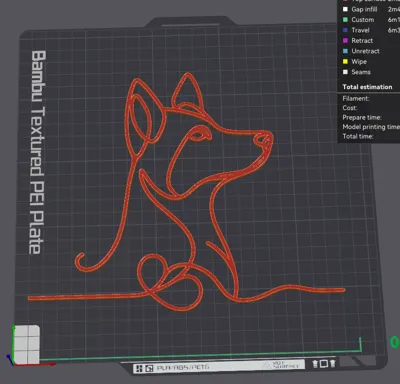Screen dimensions: 400x384
Task: Toggle the Gap infill legend entry
Action: [x=361, y=9]
